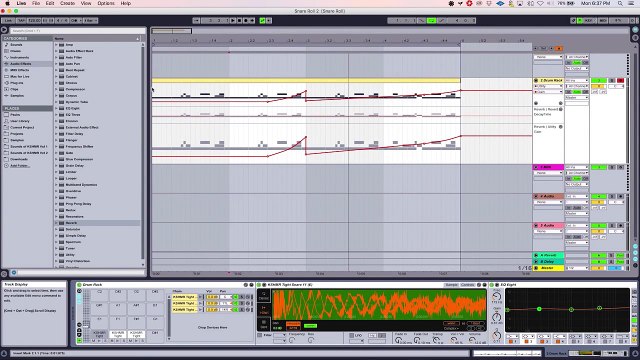640x360 pixels.
Task: Toggle the EQ Eight device on/off
Action: click(x=492, y=284)
